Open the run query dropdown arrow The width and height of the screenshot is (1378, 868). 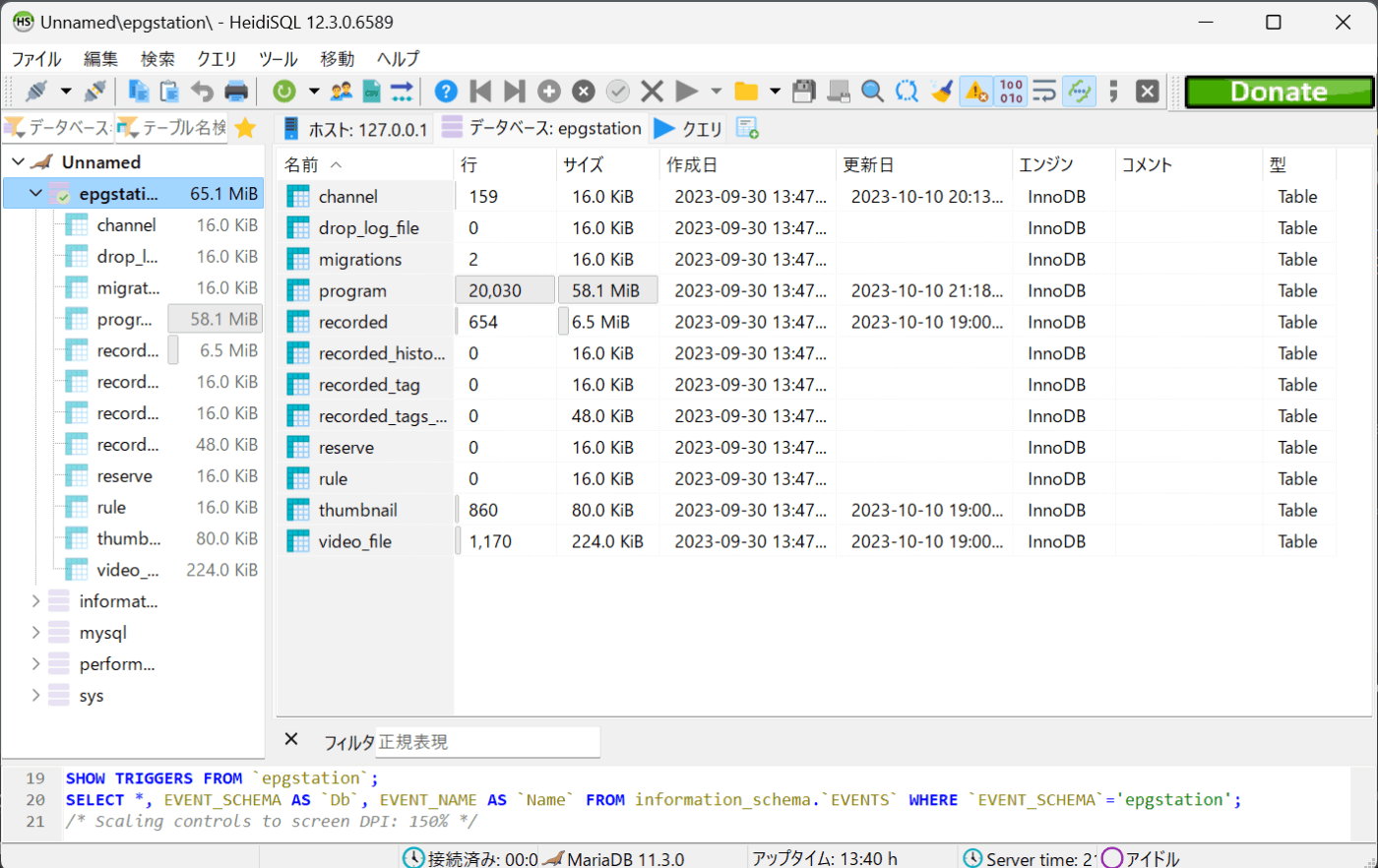coord(717,92)
